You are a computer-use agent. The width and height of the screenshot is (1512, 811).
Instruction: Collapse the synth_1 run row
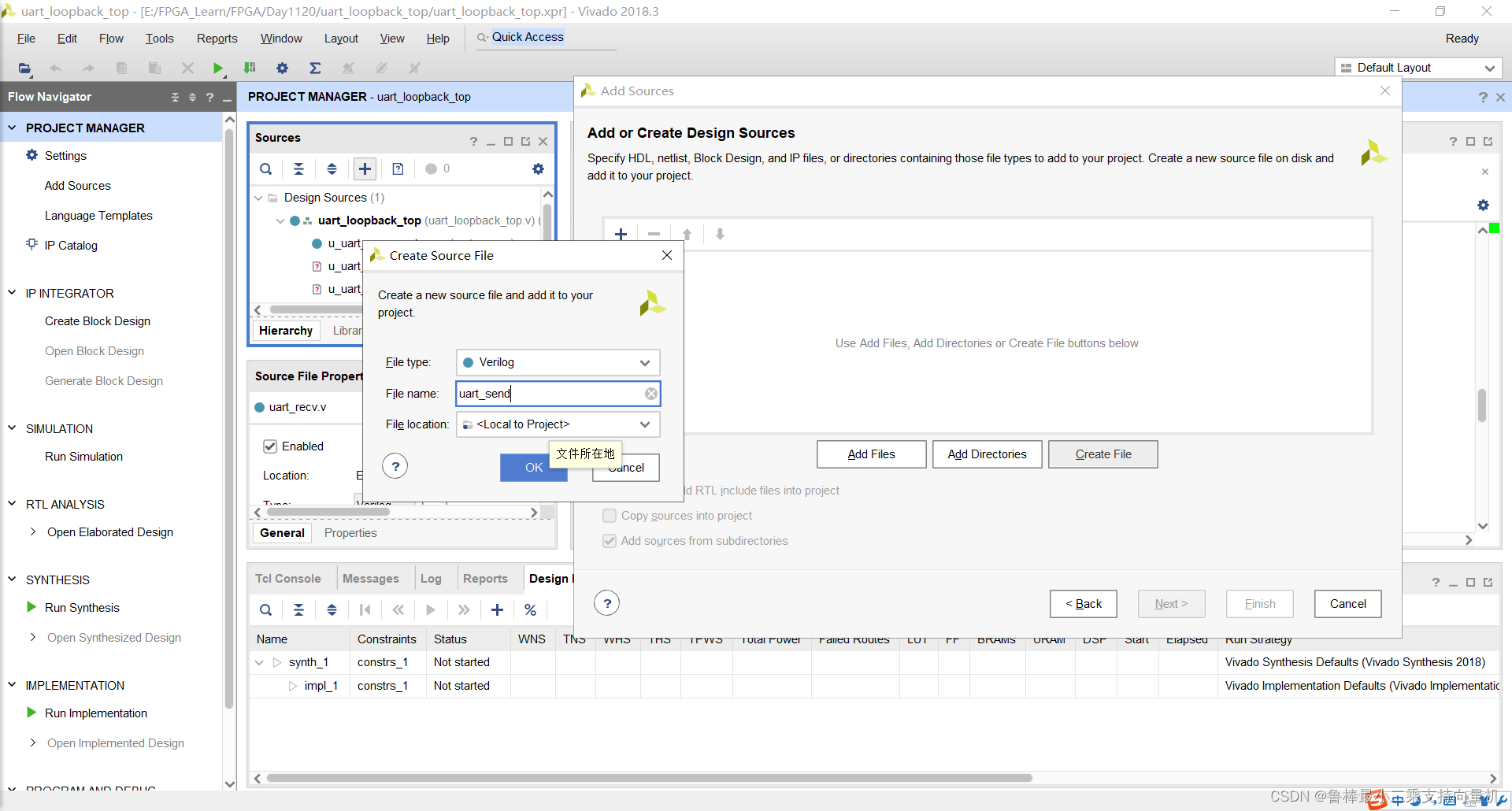(x=259, y=662)
